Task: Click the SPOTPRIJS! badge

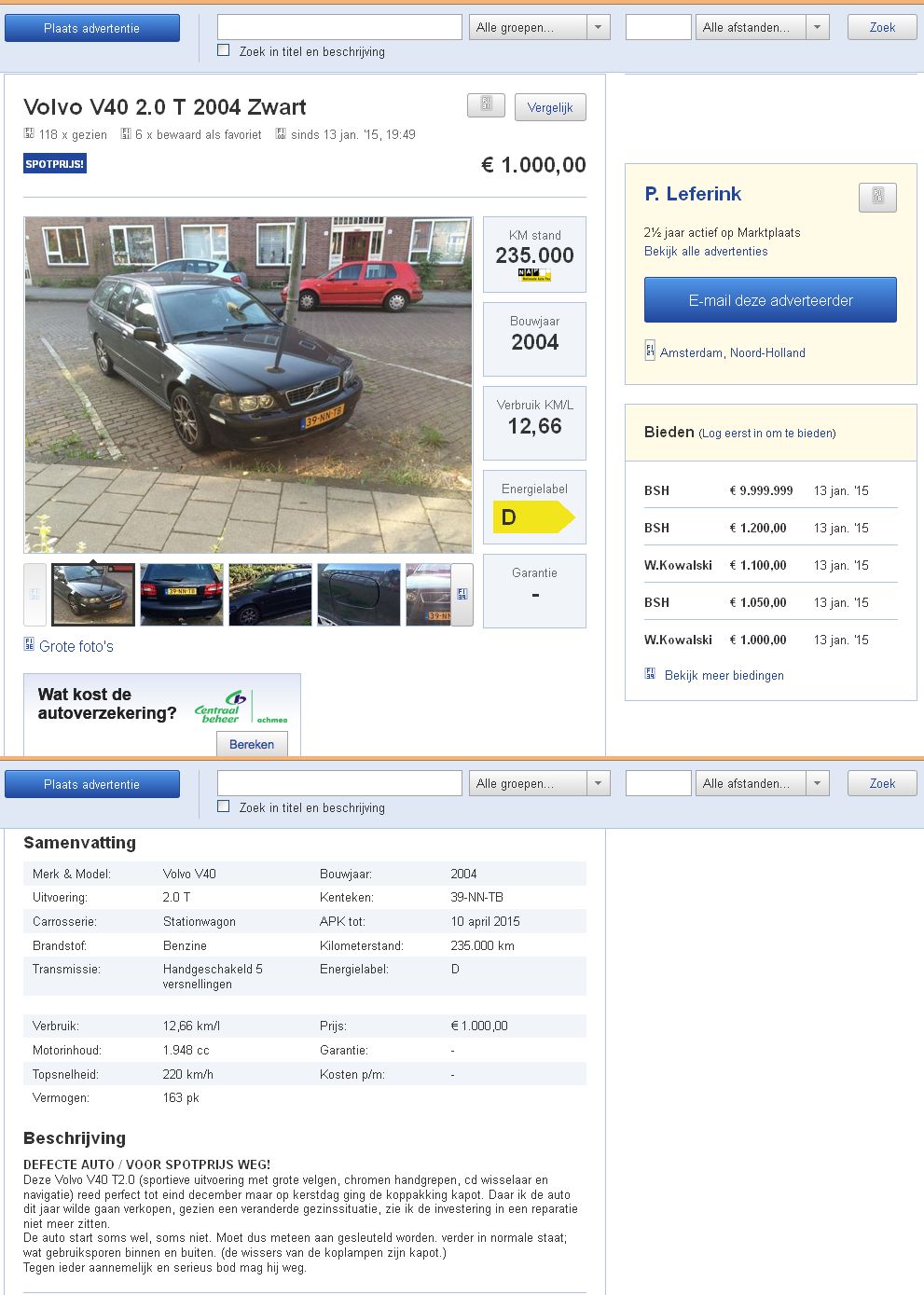Action: pyautogui.click(x=55, y=164)
